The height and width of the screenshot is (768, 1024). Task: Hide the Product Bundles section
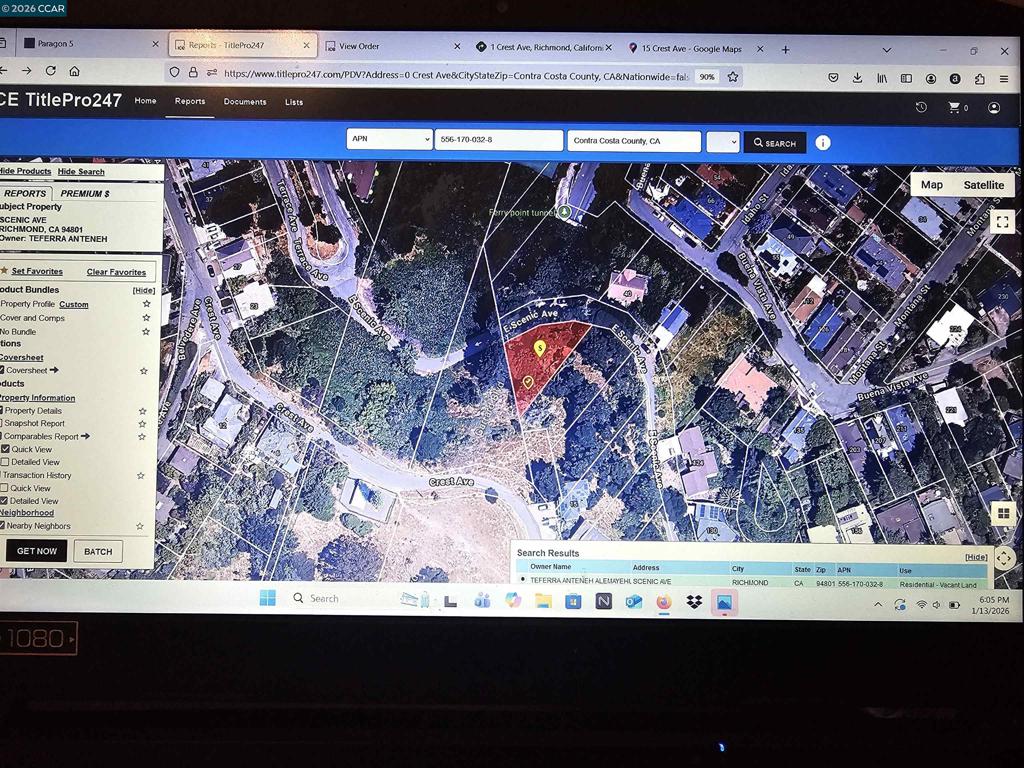click(x=143, y=290)
